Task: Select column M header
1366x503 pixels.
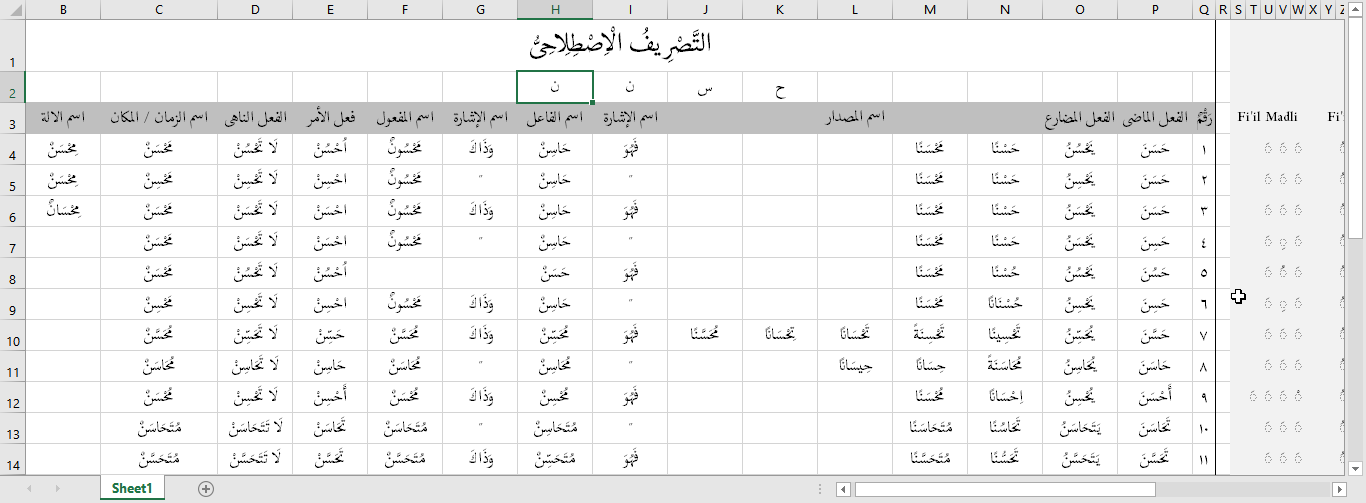Action: 930,10
